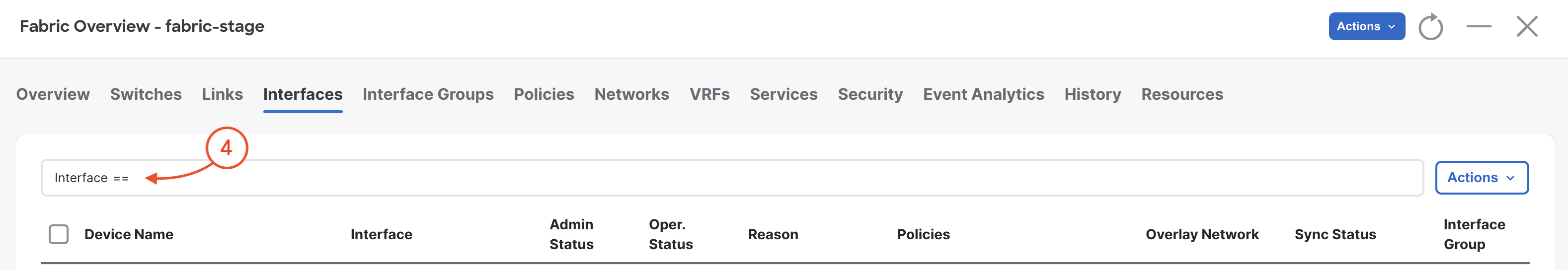The image size is (1568, 270).
Task: Refresh the Fabric Overview panel
Action: tap(1430, 27)
